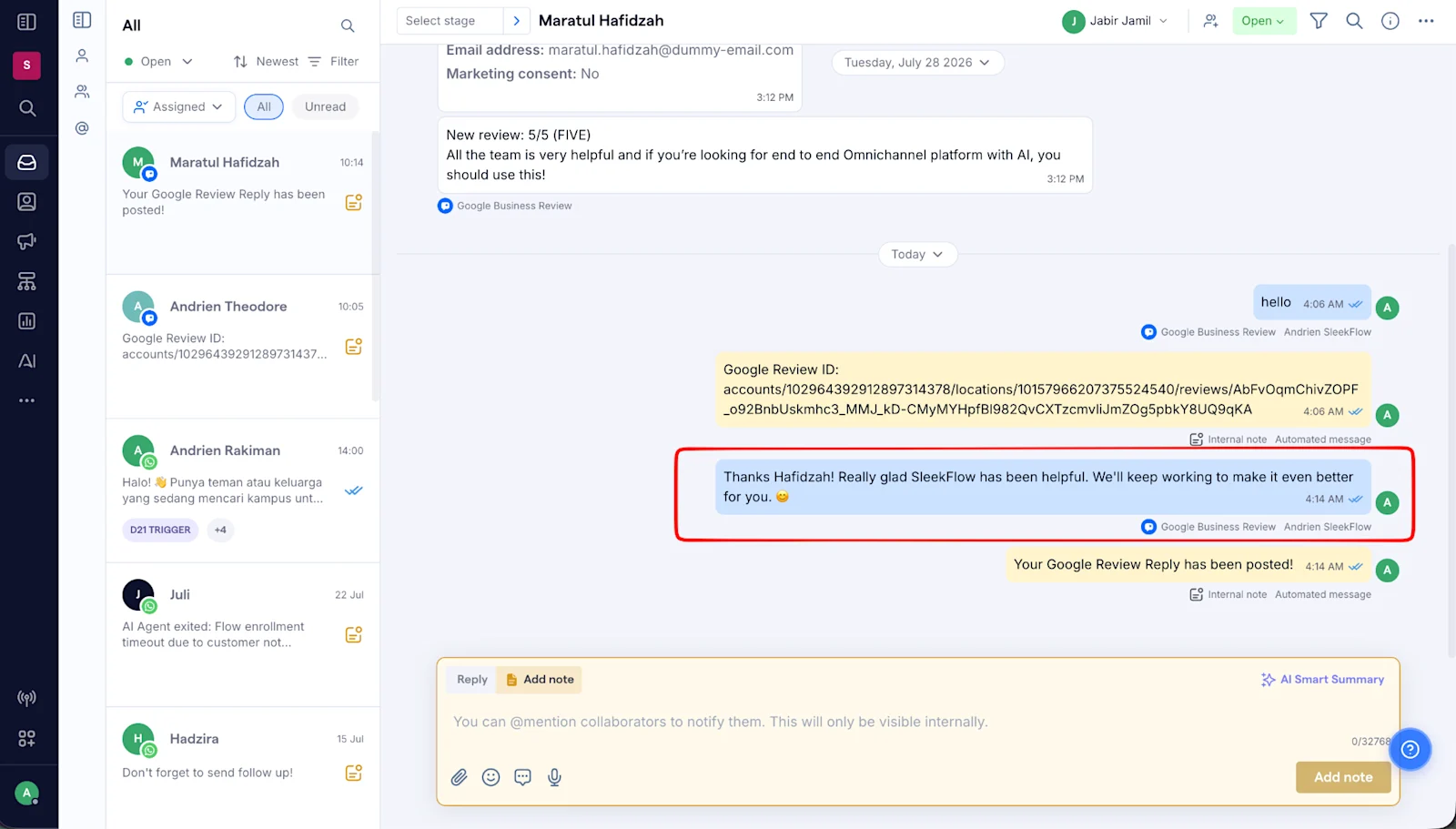This screenshot has height=829, width=1456.
Task: Switch to the Add note tab
Action: (x=540, y=680)
